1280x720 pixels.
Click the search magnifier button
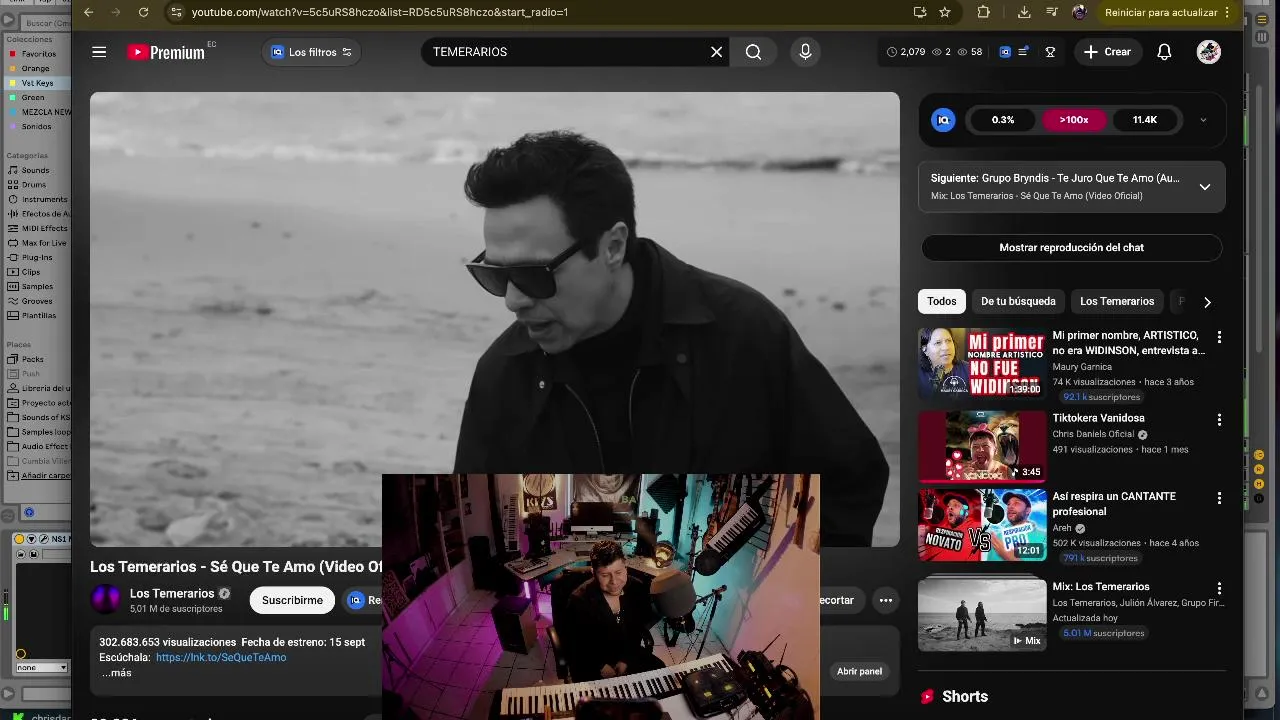click(x=754, y=52)
